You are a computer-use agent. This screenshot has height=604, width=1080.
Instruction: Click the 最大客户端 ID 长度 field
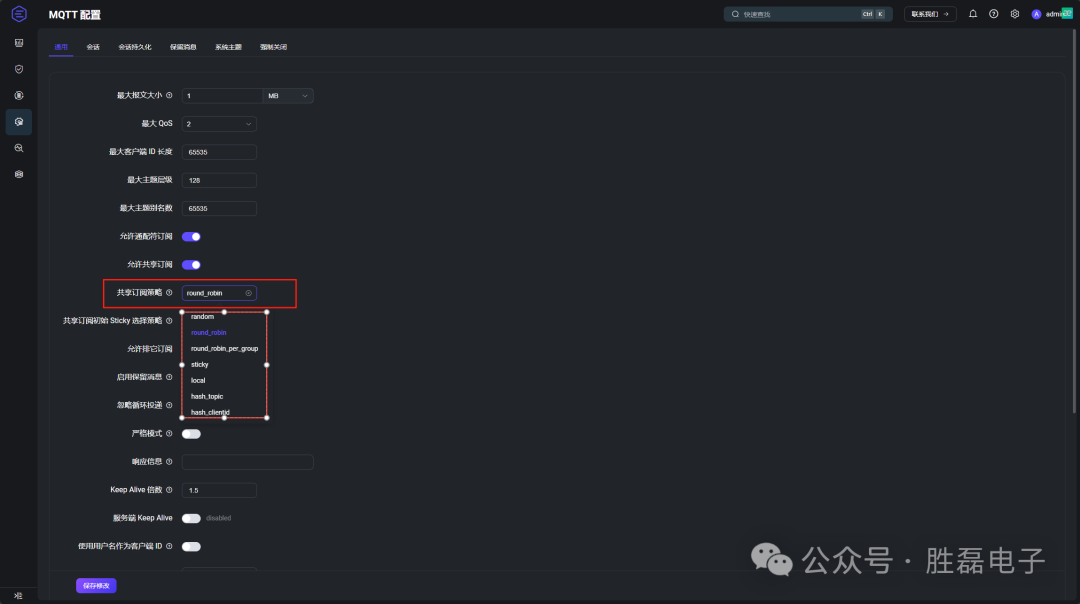pyautogui.click(x=219, y=152)
